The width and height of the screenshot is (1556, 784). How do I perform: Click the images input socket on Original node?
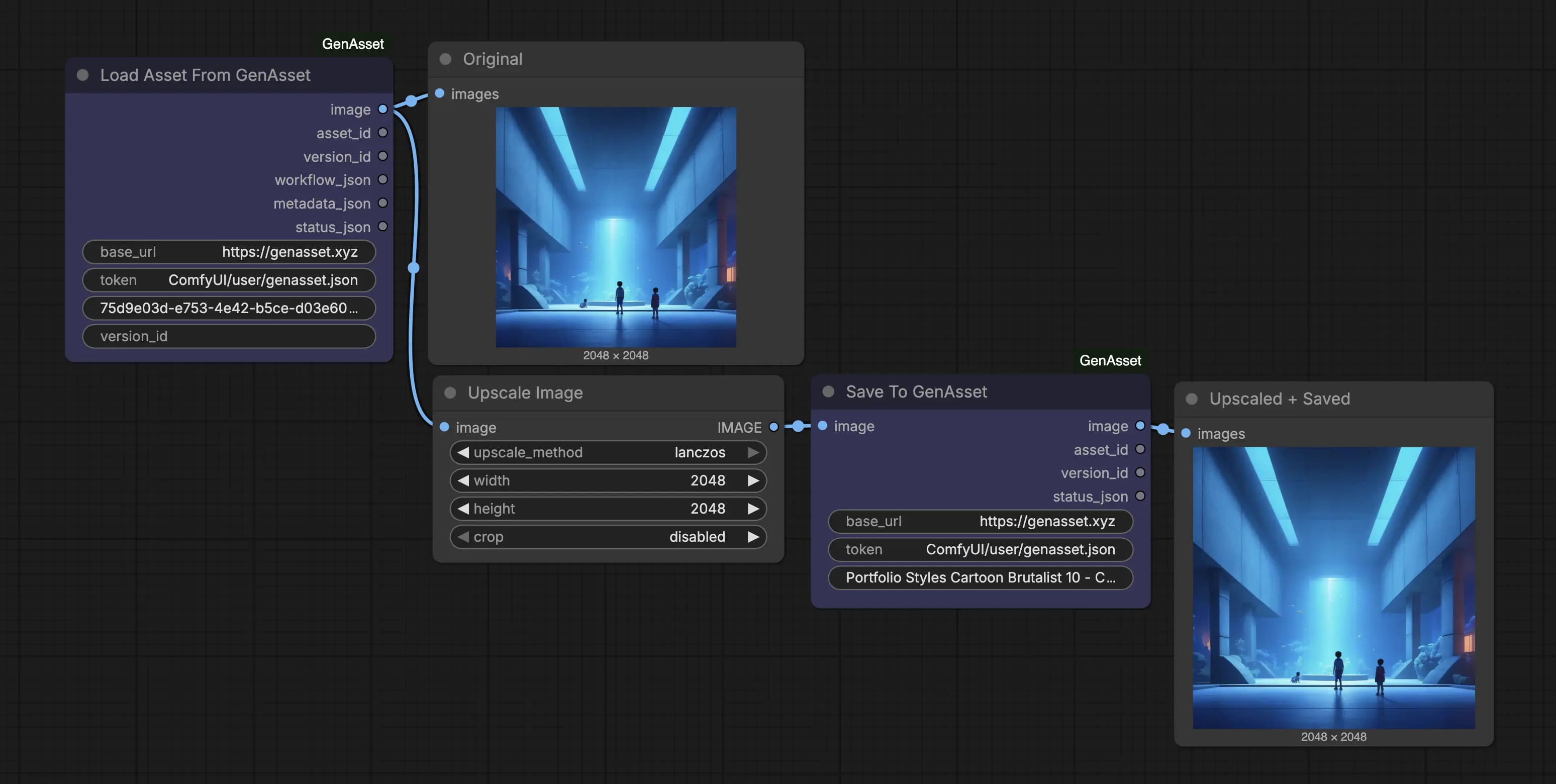tap(440, 93)
